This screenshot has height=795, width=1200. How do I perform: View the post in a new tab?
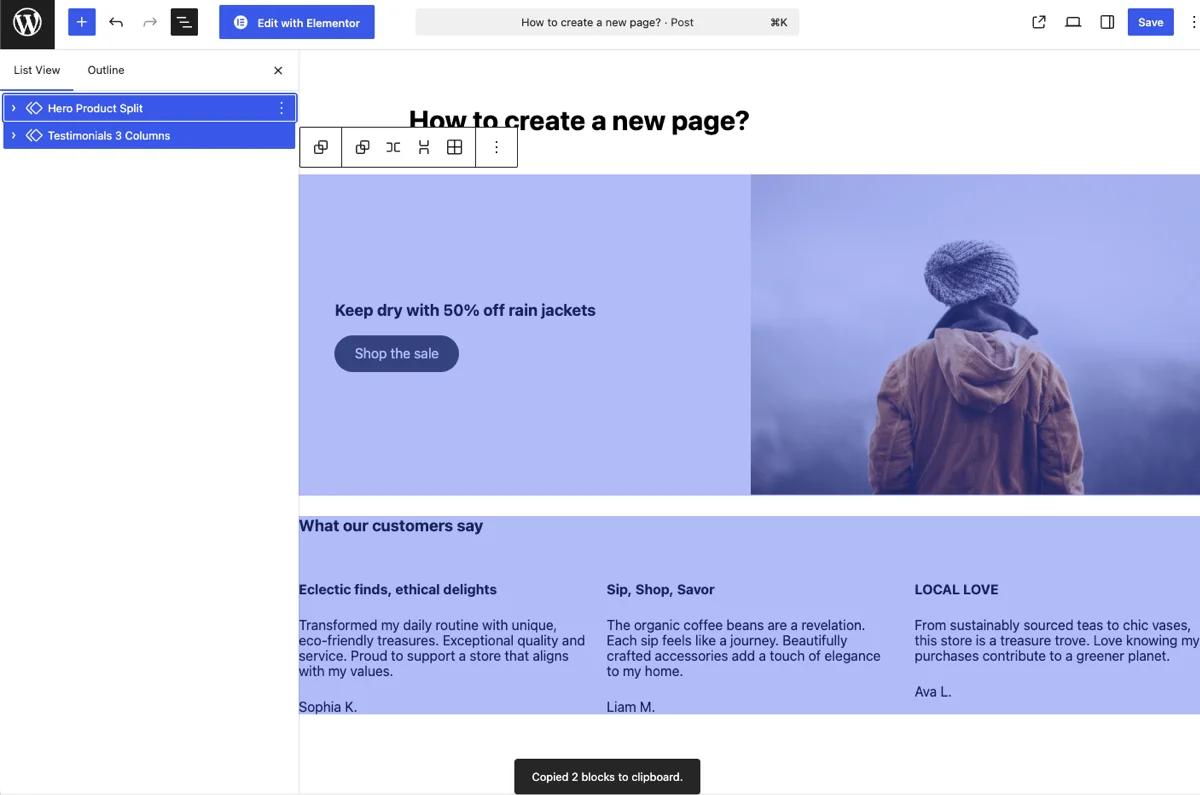[x=1039, y=22]
